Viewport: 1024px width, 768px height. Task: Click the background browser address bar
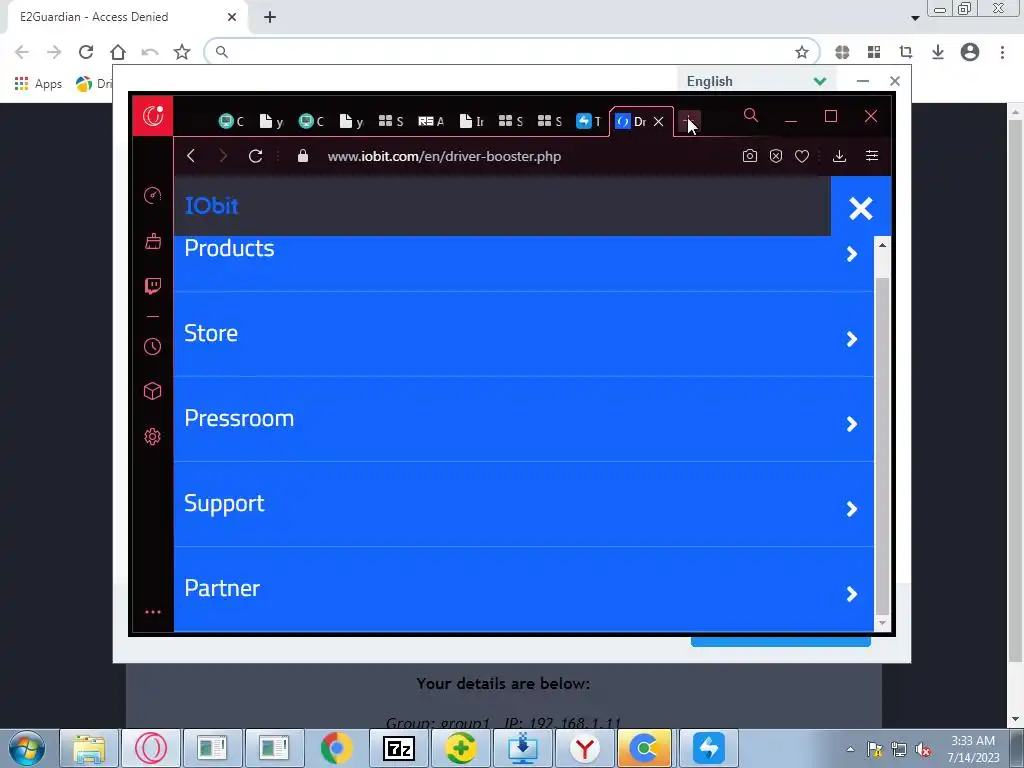pos(513,52)
